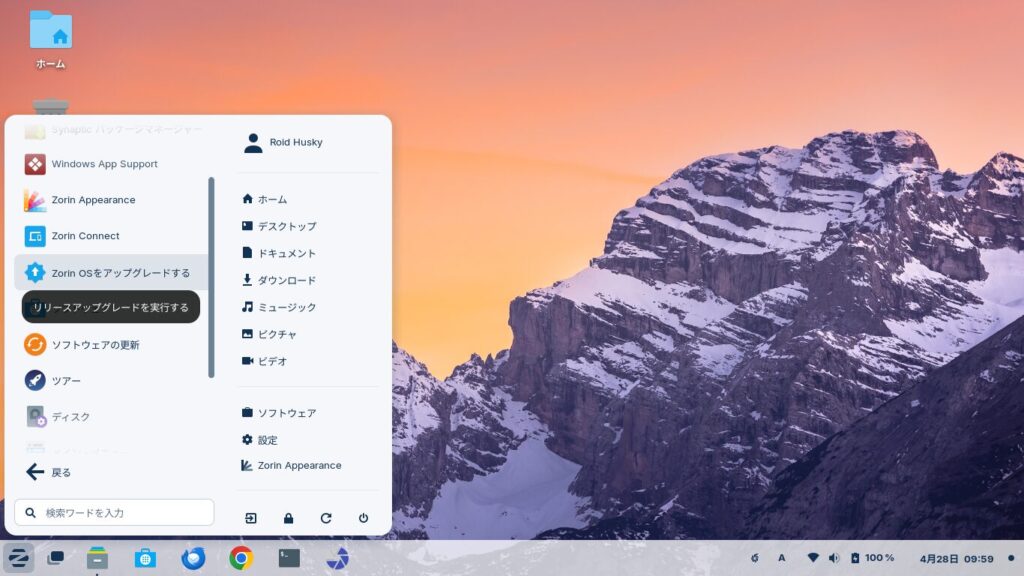
Task: Click the log out icon in menu
Action: (x=251, y=518)
